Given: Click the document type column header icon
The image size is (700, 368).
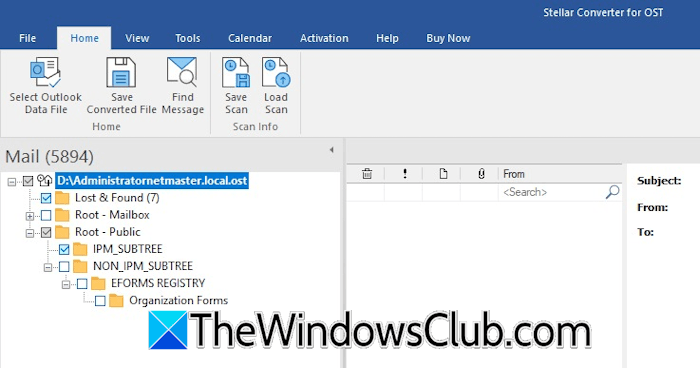Looking at the screenshot, I should 443,174.
